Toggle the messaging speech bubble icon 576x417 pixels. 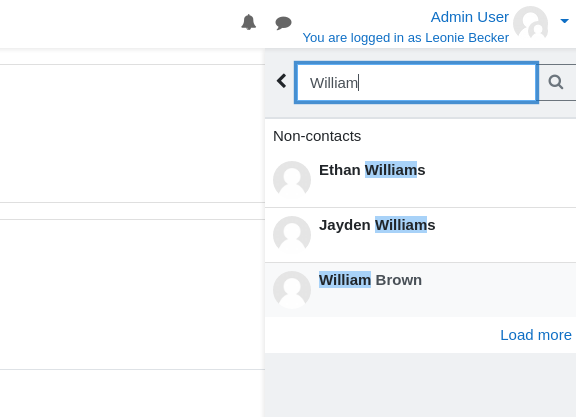[283, 23]
